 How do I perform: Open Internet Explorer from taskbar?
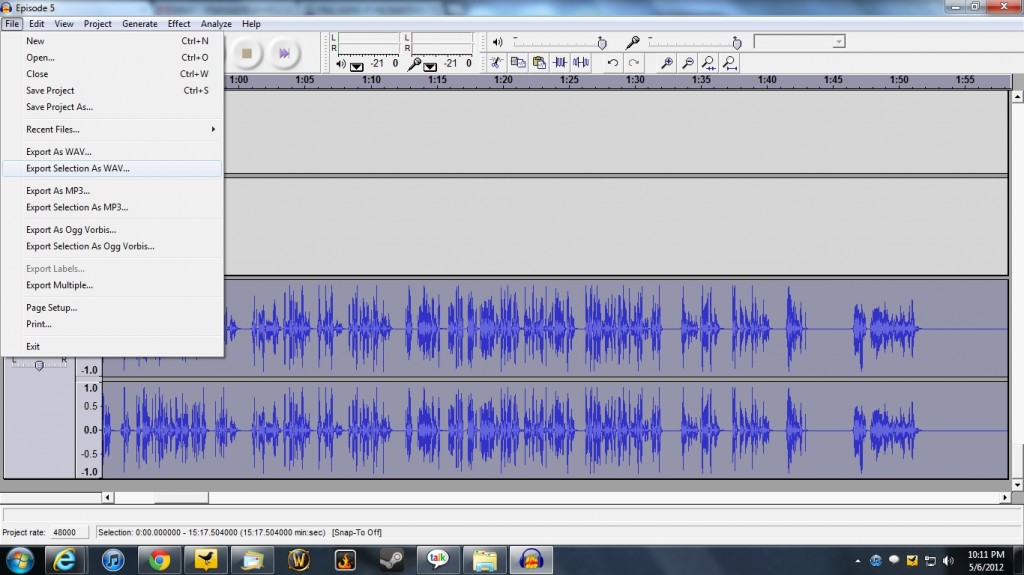tap(64, 561)
